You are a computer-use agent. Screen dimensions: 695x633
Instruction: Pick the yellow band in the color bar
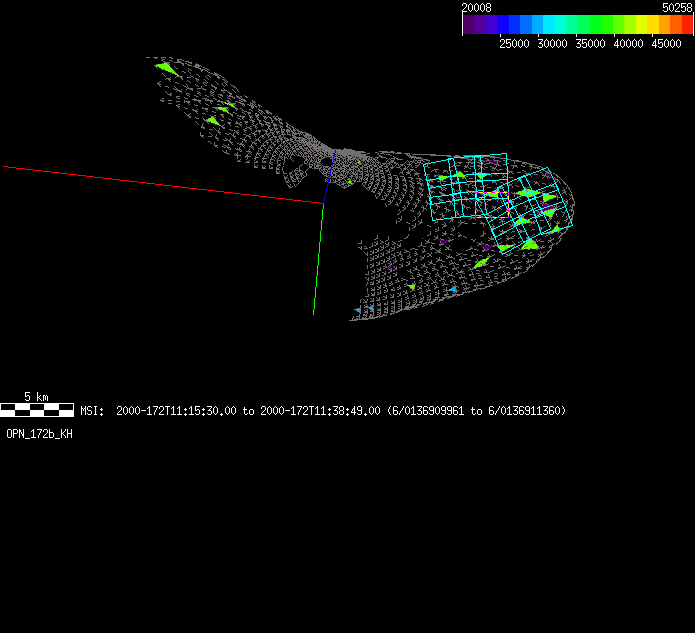pos(651,25)
